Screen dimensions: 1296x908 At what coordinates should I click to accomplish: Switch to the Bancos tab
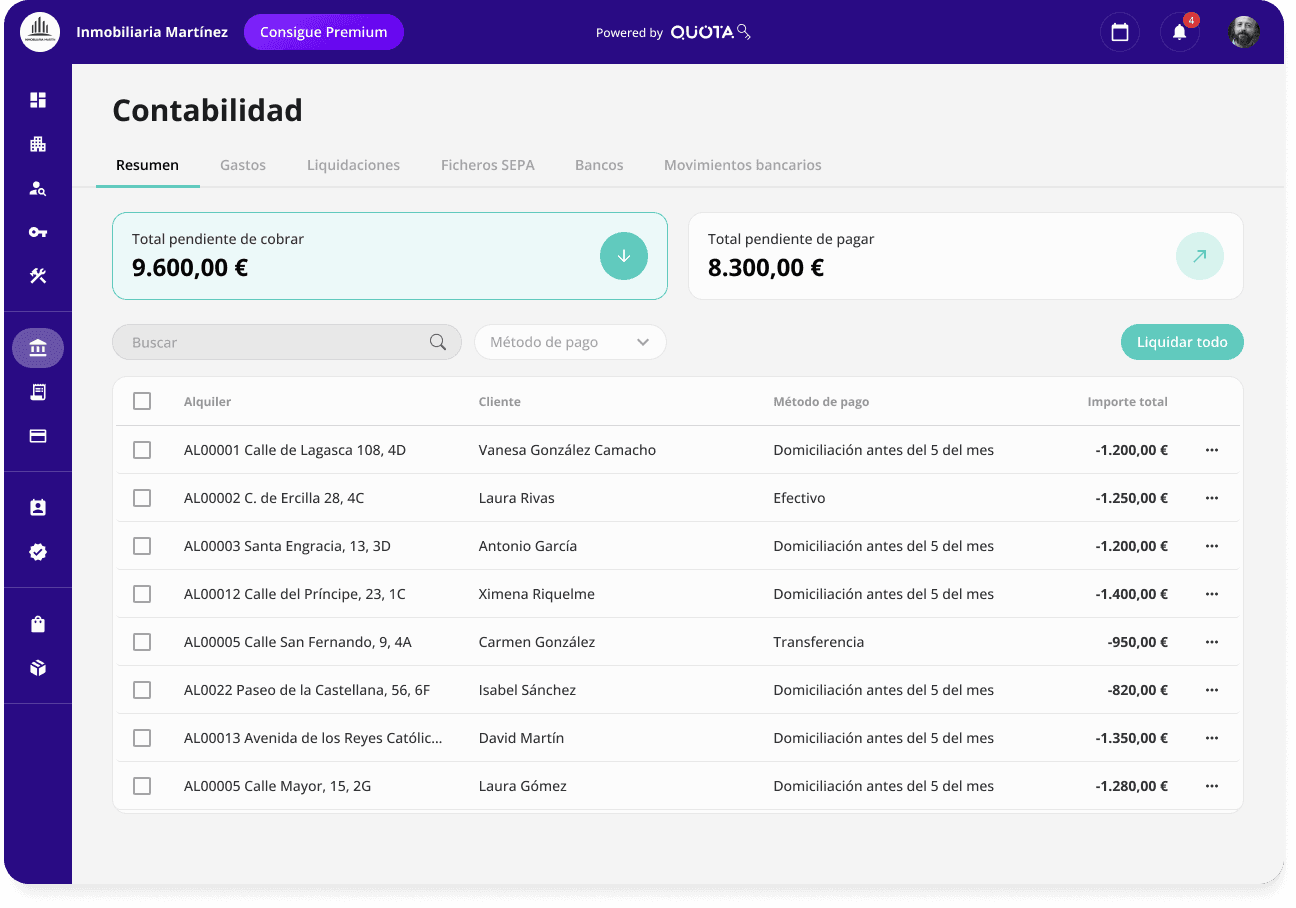(599, 165)
